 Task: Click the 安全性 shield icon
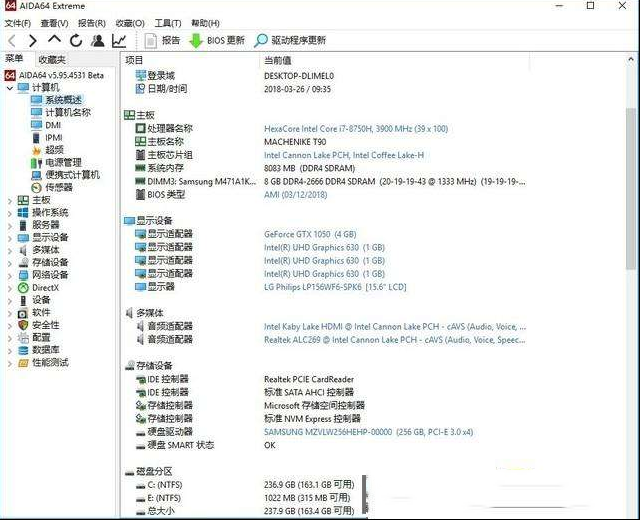[23, 325]
